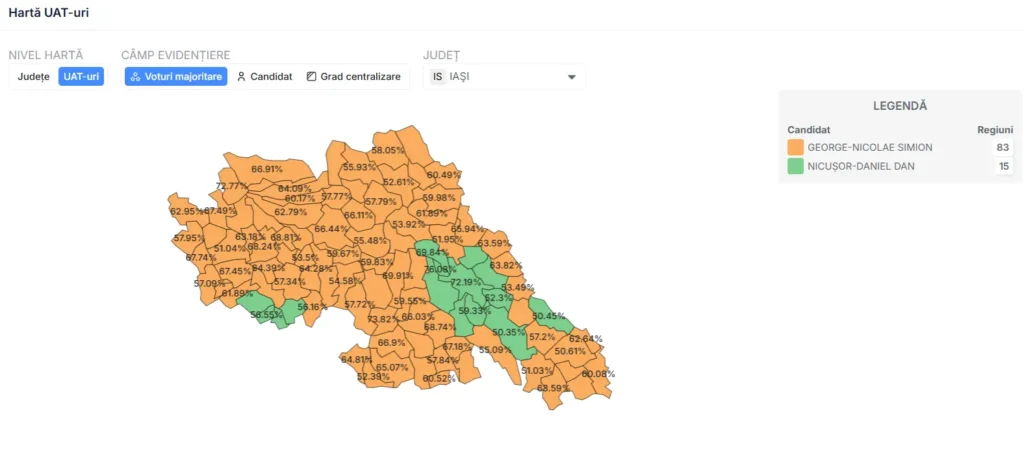Select the map region labeled 65.94%
The height and width of the screenshot is (457, 1024).
pos(468,229)
